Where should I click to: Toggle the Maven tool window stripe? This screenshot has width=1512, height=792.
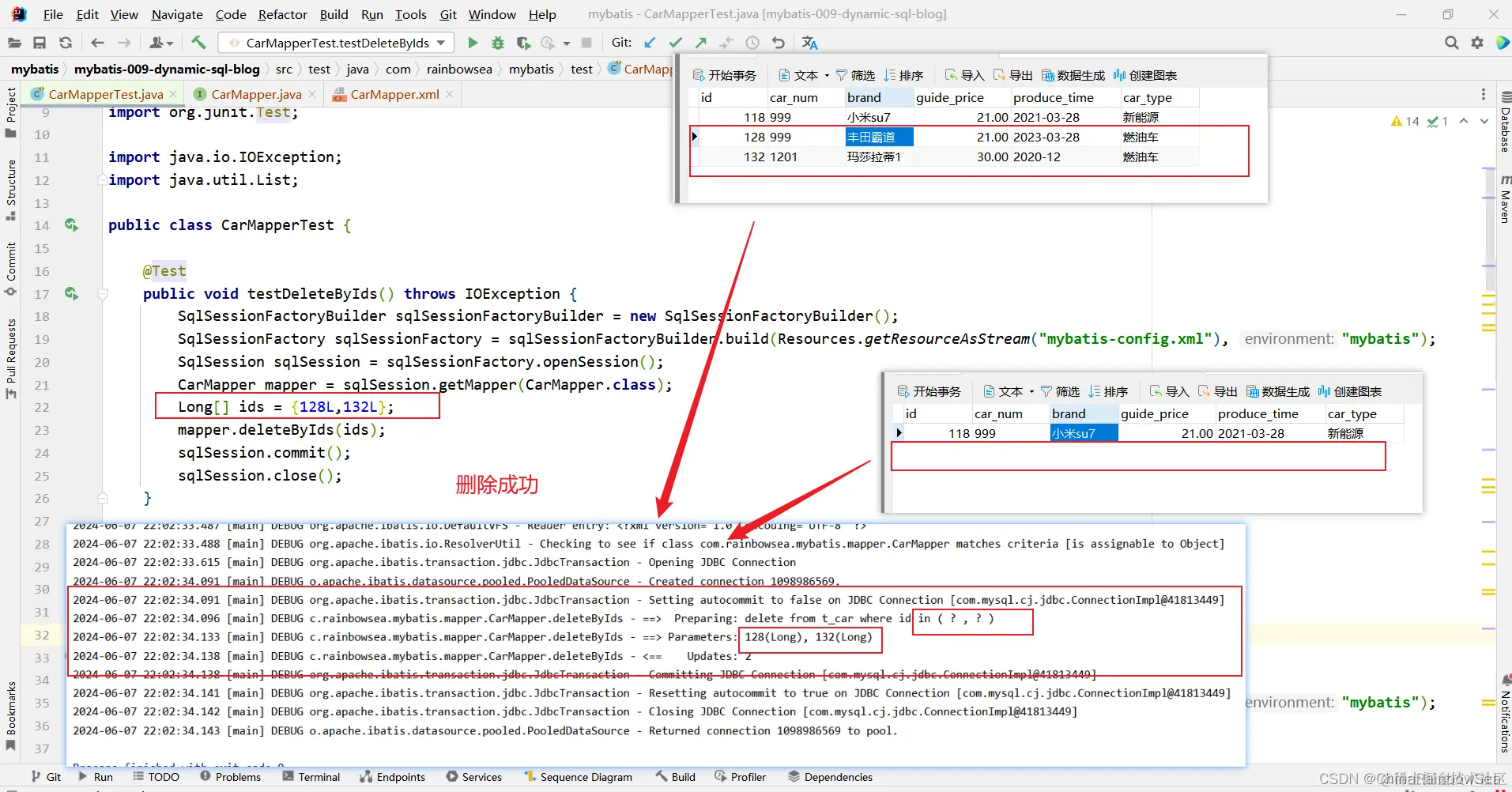pyautogui.click(x=1504, y=199)
